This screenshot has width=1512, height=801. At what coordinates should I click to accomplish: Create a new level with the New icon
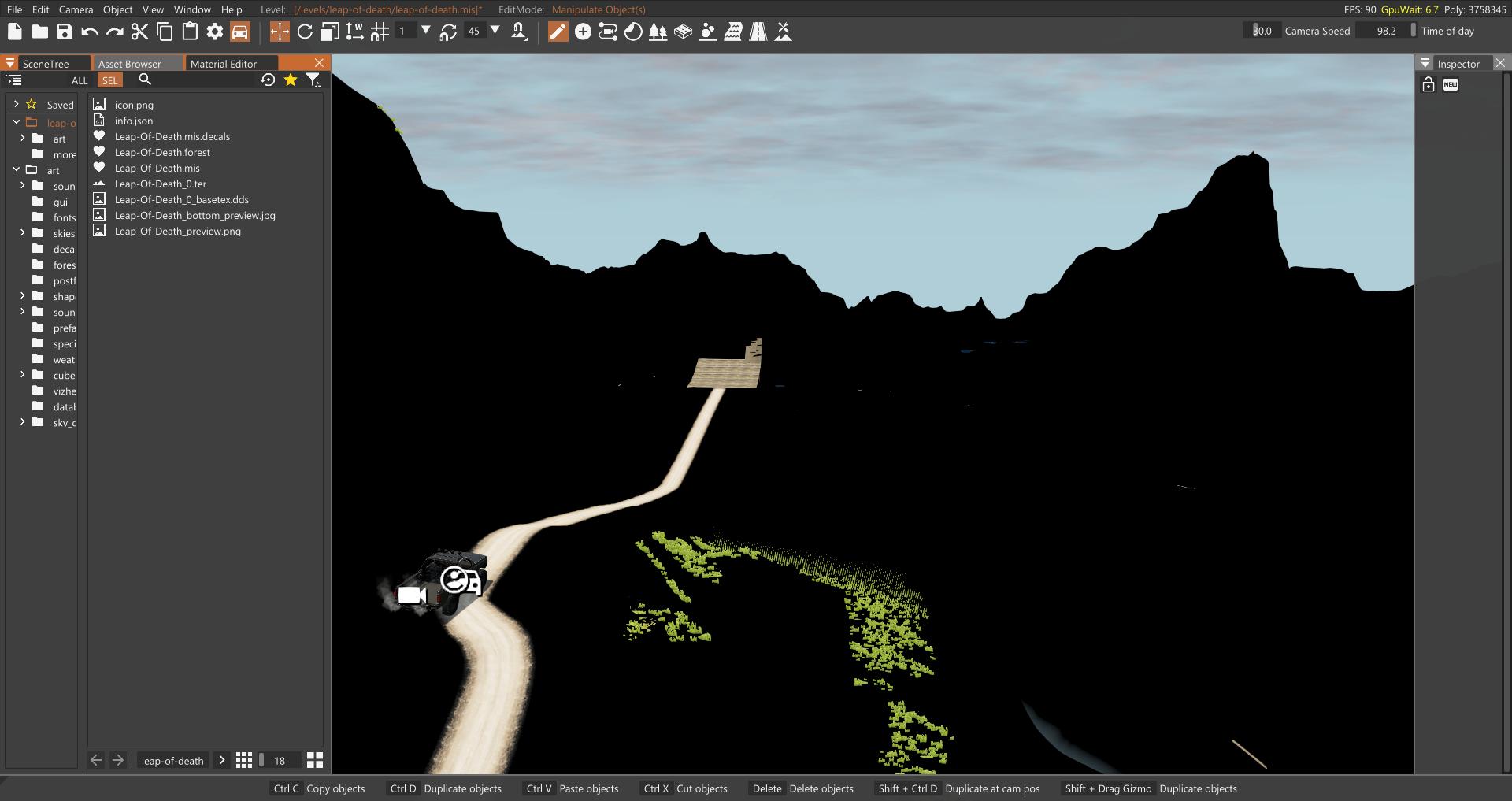(x=14, y=32)
